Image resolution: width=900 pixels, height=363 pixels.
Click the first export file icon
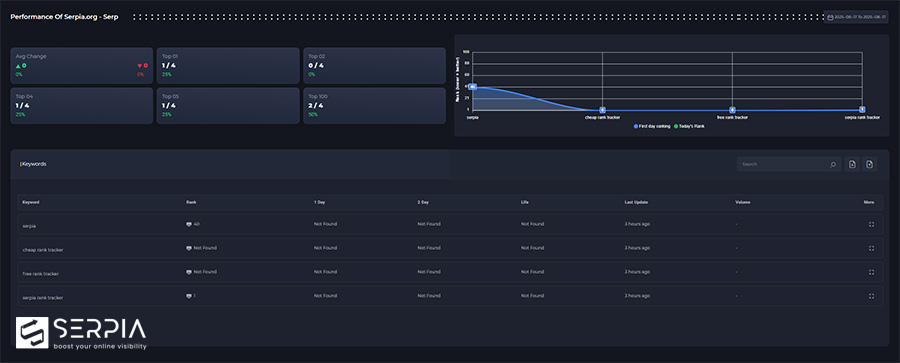[852, 164]
